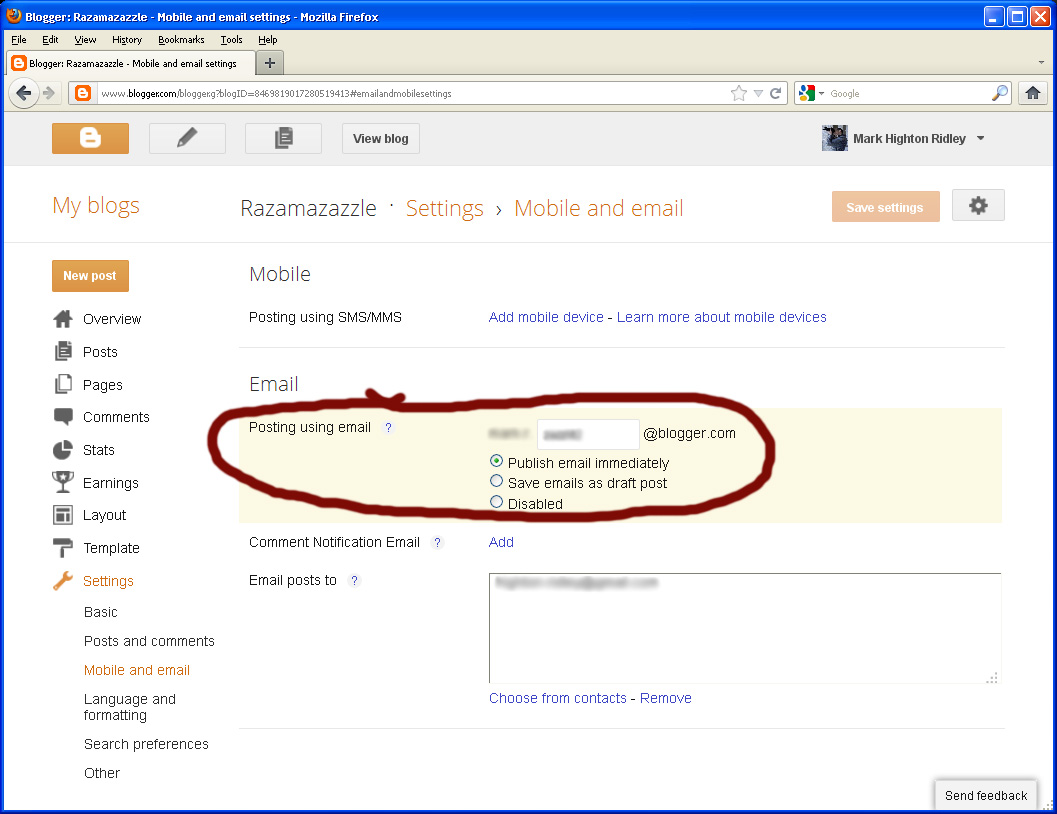Open Other settings page

click(x=102, y=773)
